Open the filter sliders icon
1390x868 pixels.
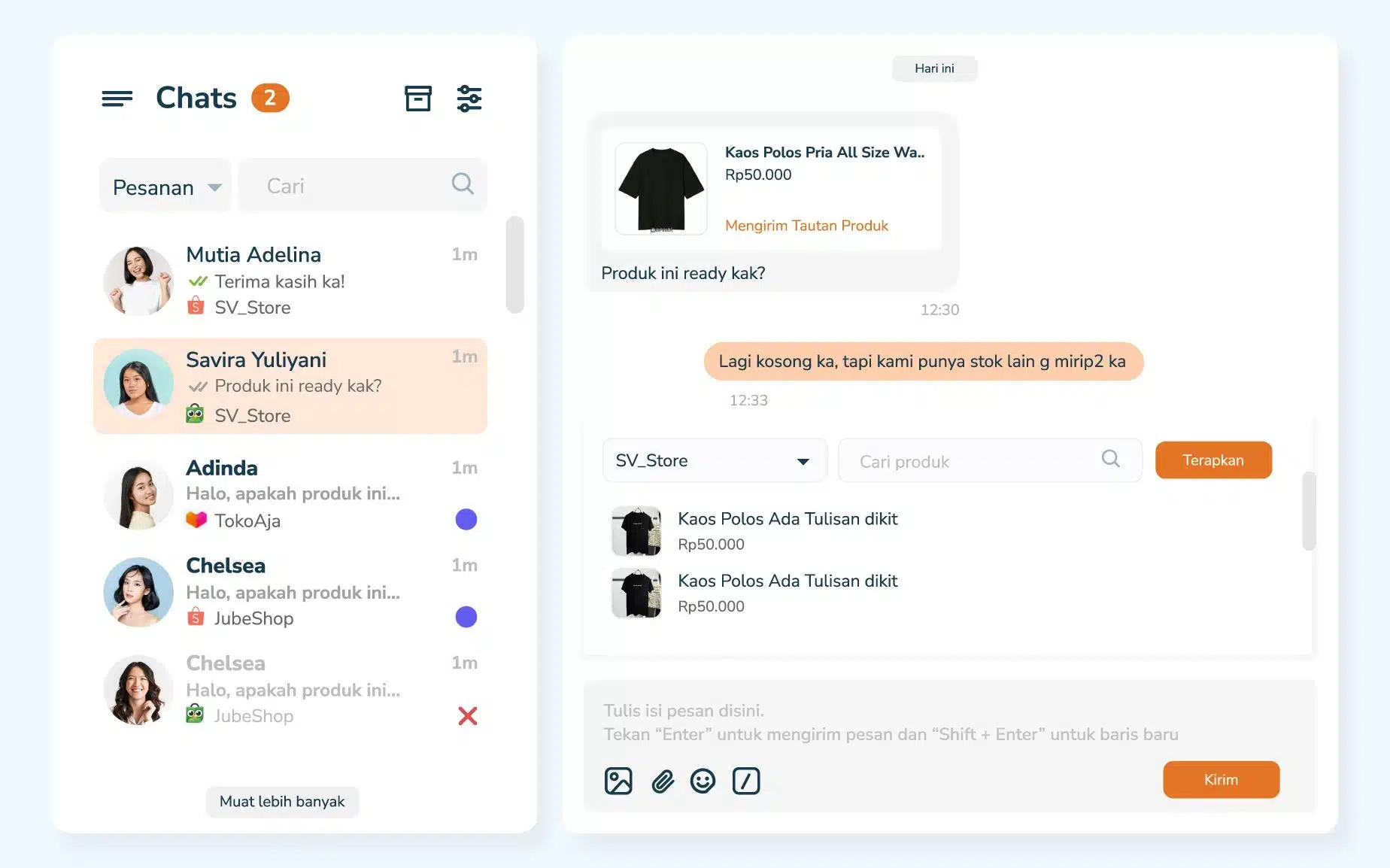(469, 99)
